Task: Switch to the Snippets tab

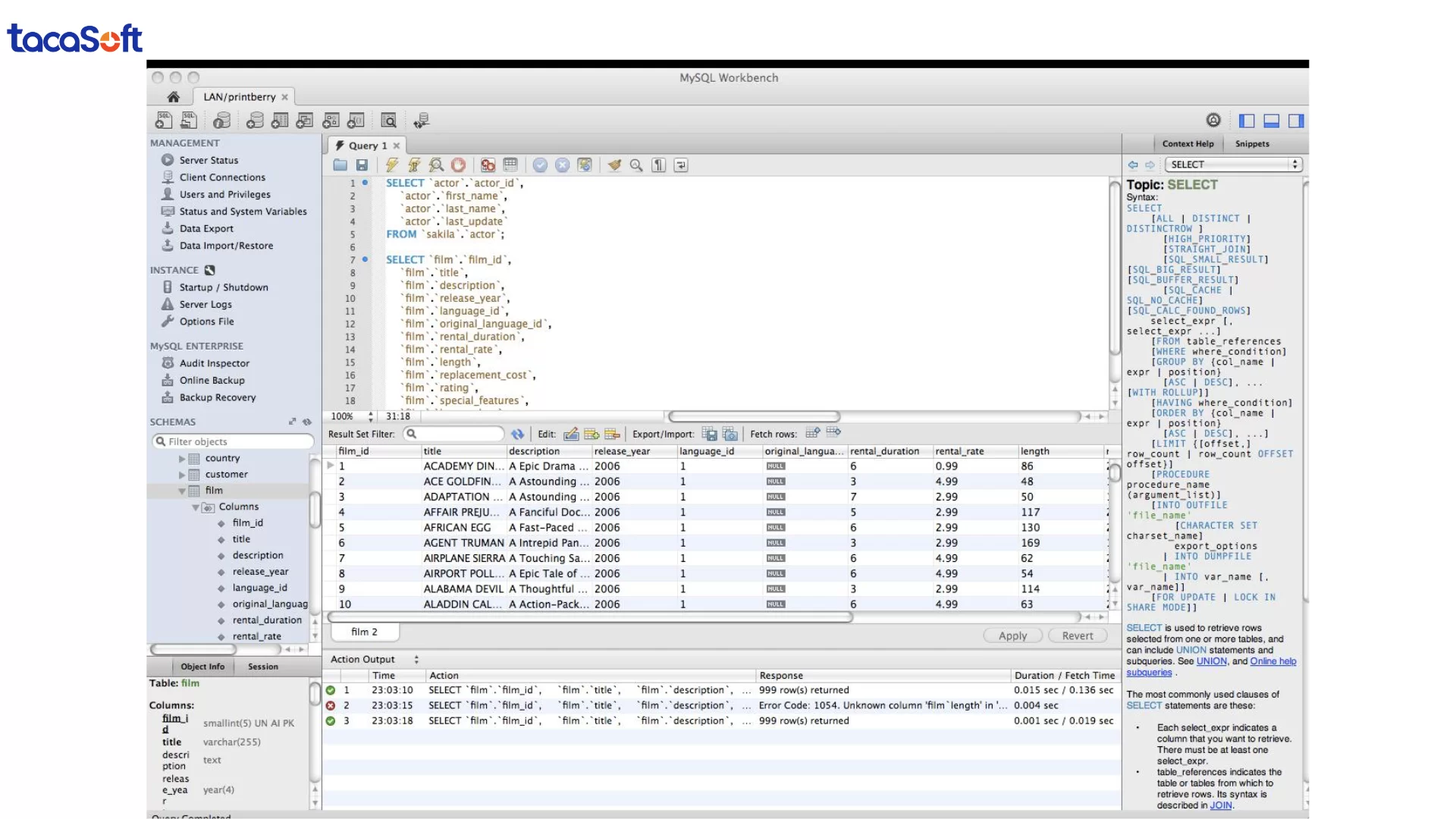Action: (x=1251, y=144)
